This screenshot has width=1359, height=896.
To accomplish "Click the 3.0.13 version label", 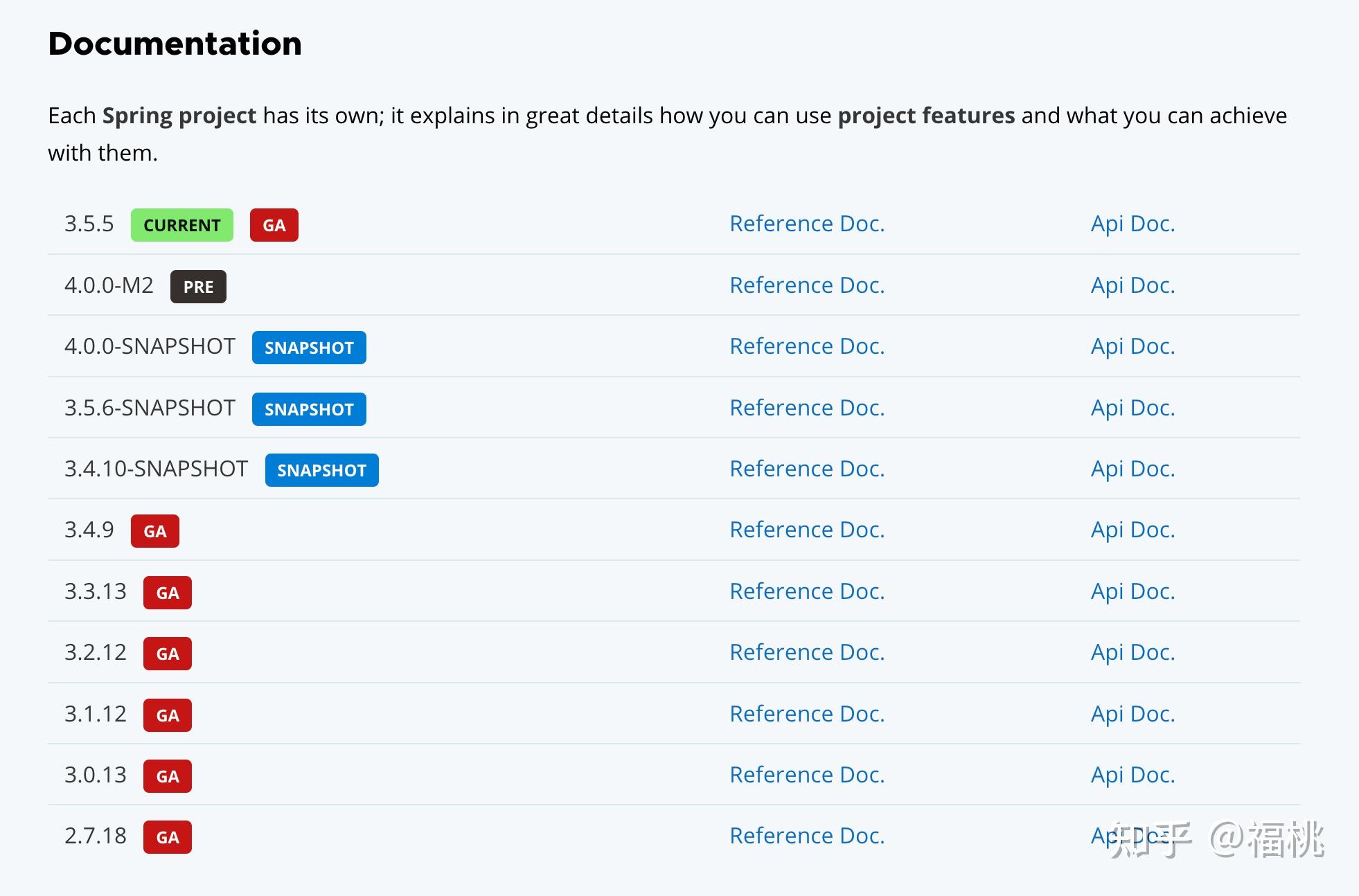I will point(96,775).
